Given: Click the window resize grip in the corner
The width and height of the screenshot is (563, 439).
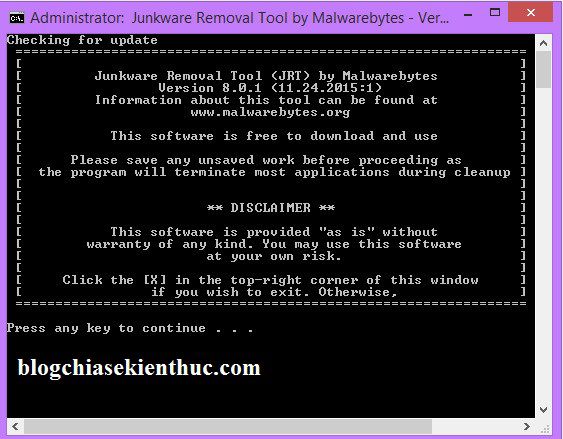Looking at the screenshot, I should 545,427.
